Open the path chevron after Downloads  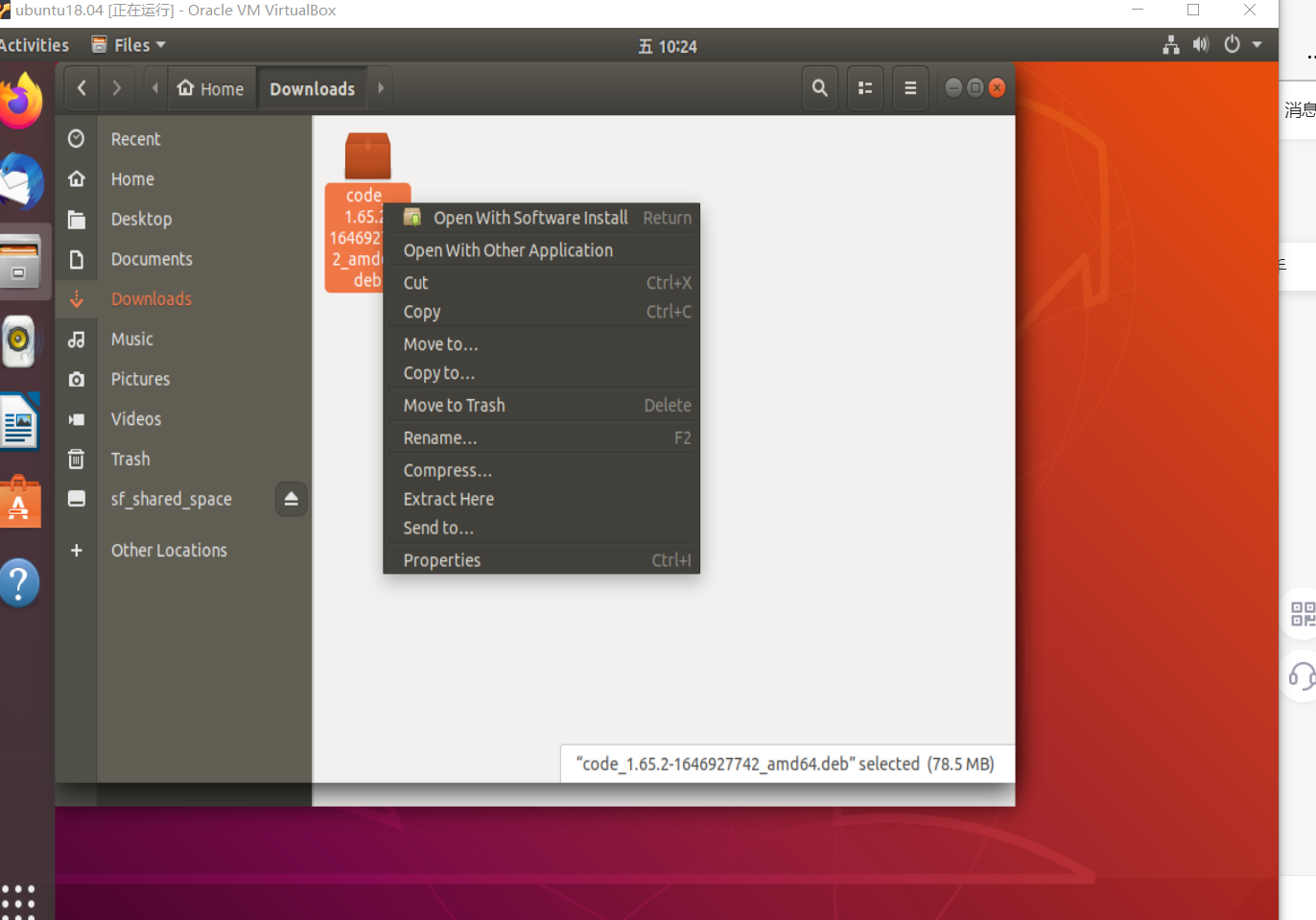380,87
